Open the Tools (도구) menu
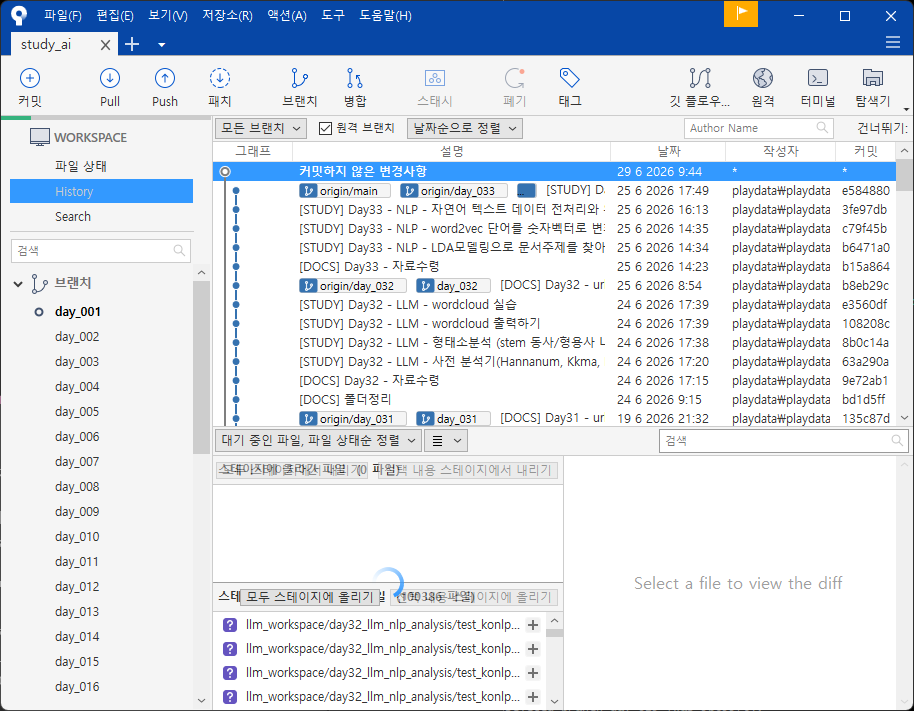The height and width of the screenshot is (711, 914). pos(333,16)
